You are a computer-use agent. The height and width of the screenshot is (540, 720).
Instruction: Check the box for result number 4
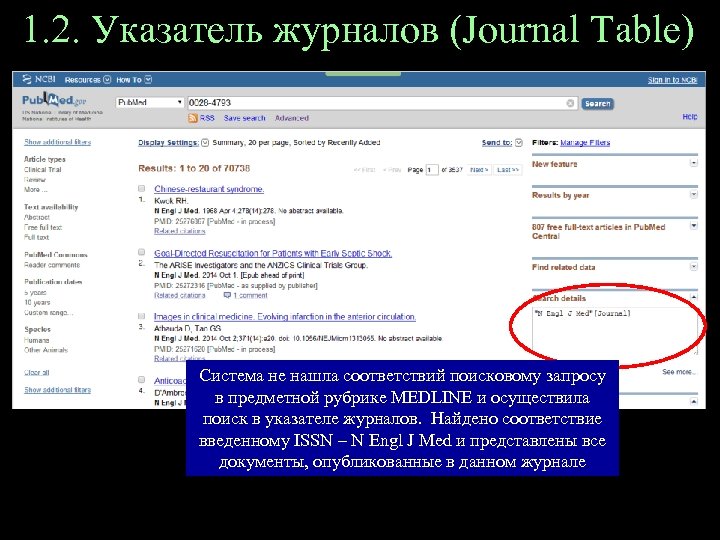point(142,380)
